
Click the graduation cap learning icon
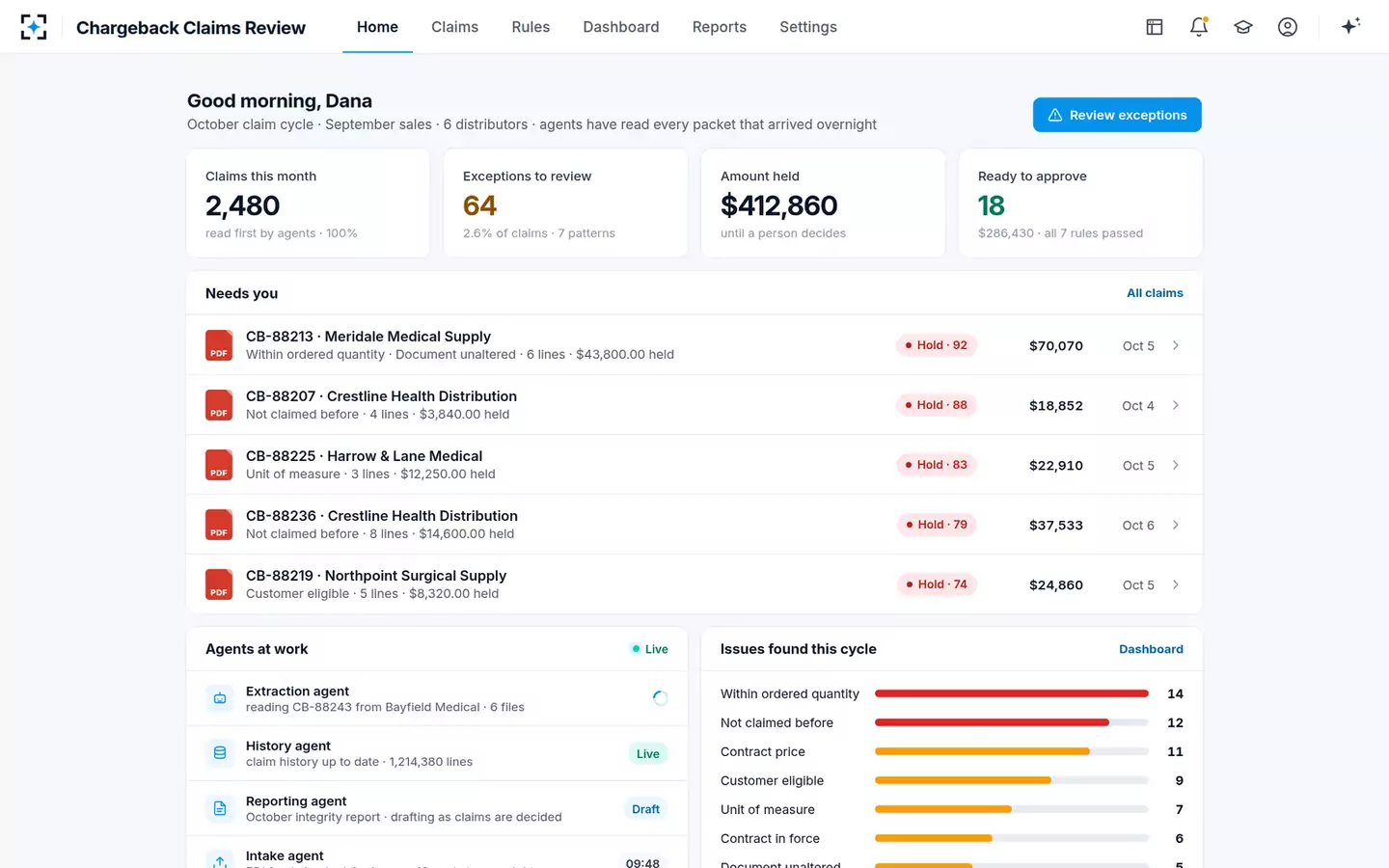click(x=1243, y=27)
